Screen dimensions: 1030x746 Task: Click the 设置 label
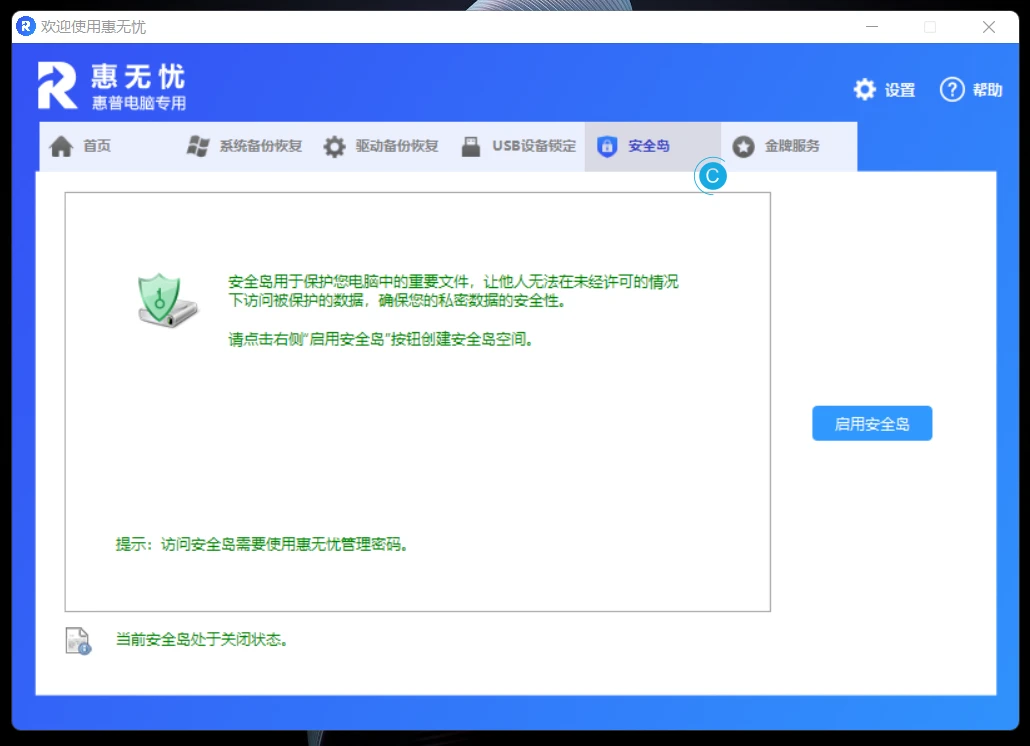pos(900,90)
